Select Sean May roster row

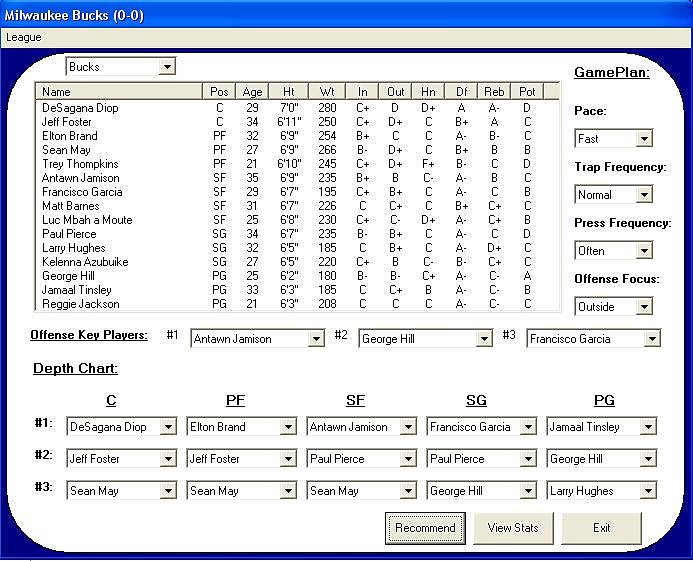297,150
